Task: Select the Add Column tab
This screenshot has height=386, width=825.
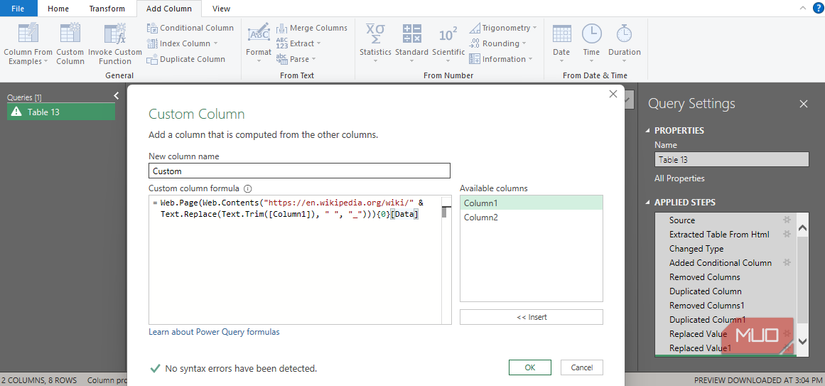Action: point(168,8)
